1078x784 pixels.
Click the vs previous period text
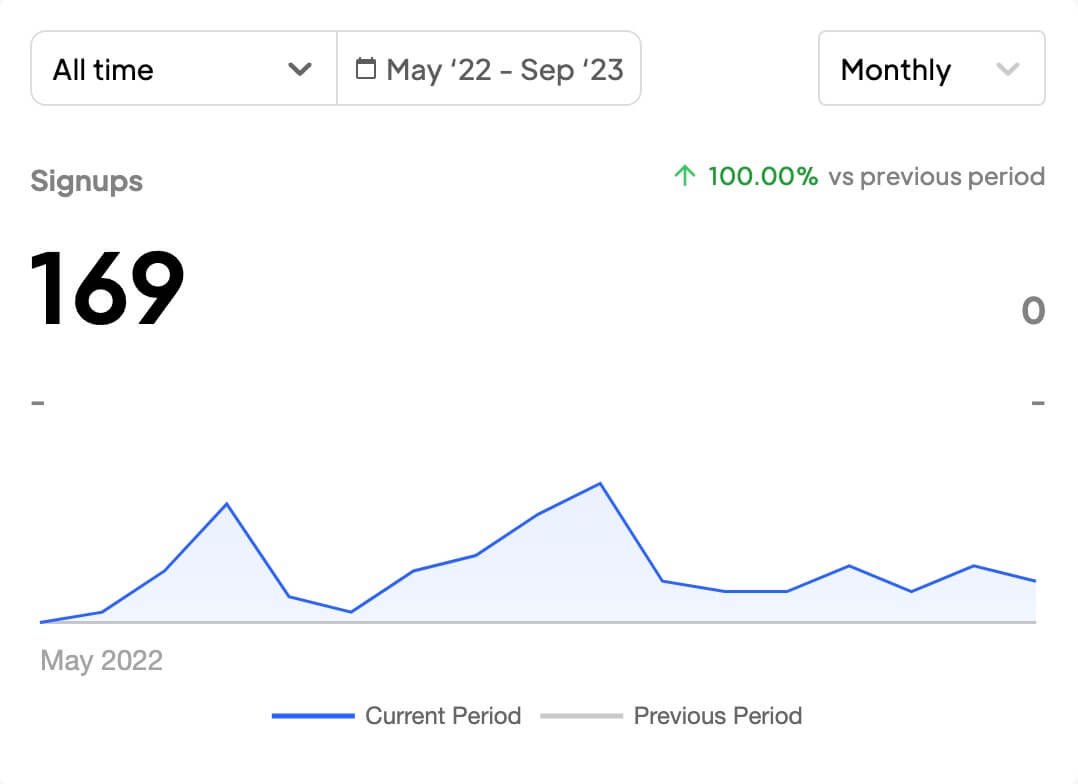[x=936, y=177]
